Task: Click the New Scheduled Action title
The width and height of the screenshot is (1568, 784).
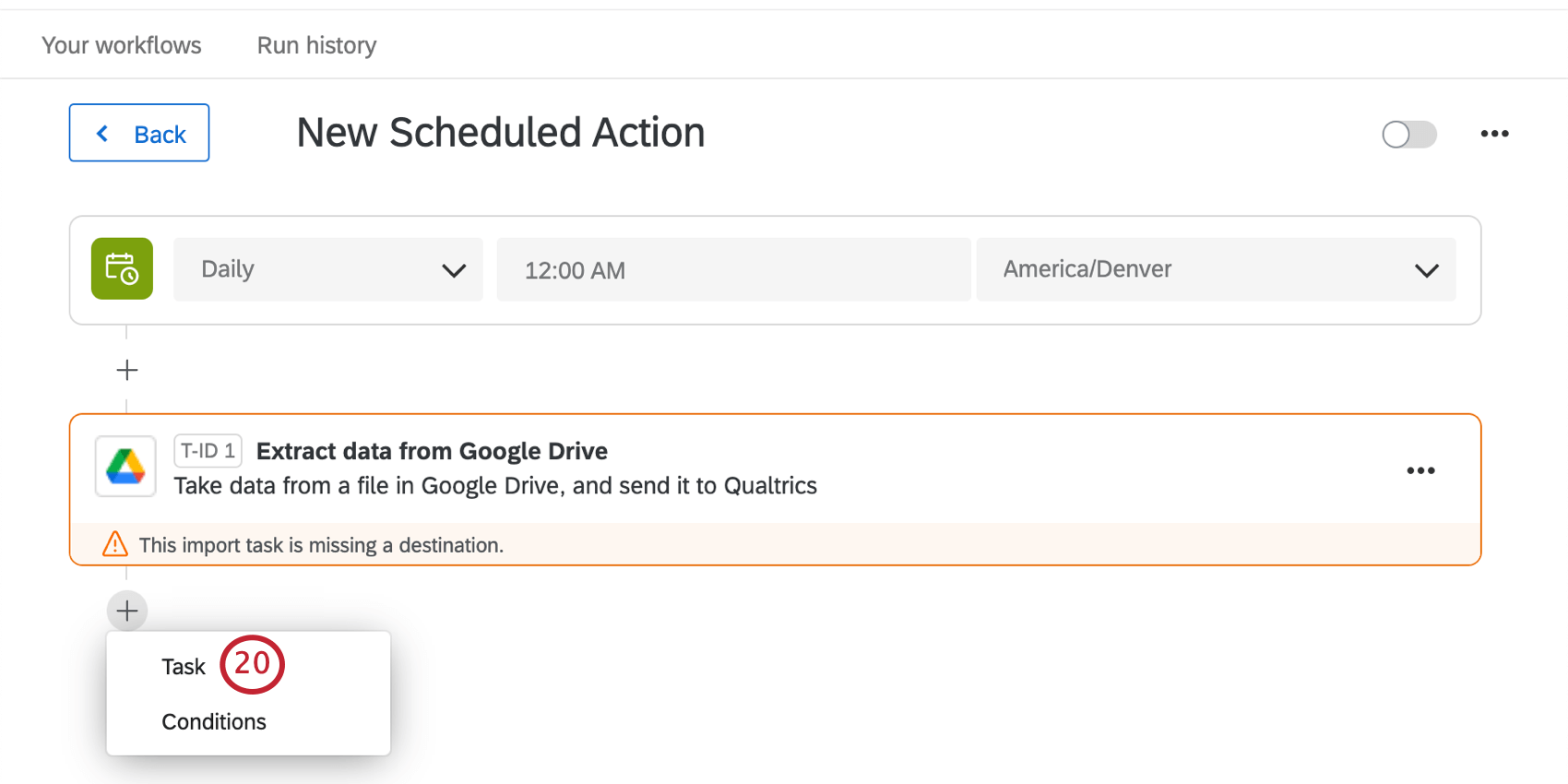Action: point(500,133)
